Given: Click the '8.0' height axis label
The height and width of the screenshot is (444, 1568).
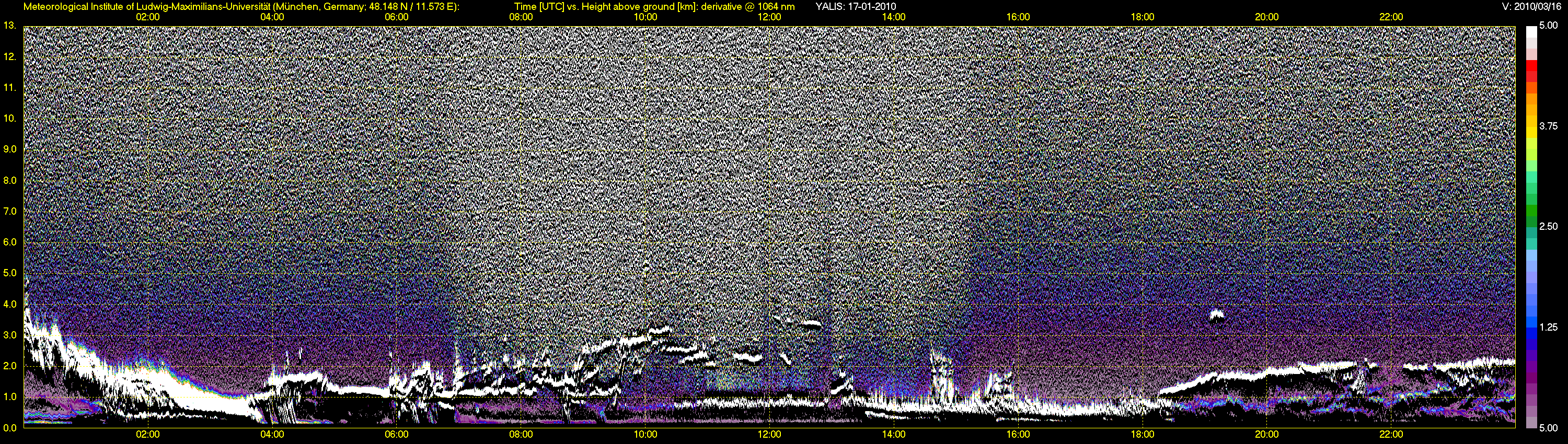Looking at the screenshot, I should tap(10, 181).
